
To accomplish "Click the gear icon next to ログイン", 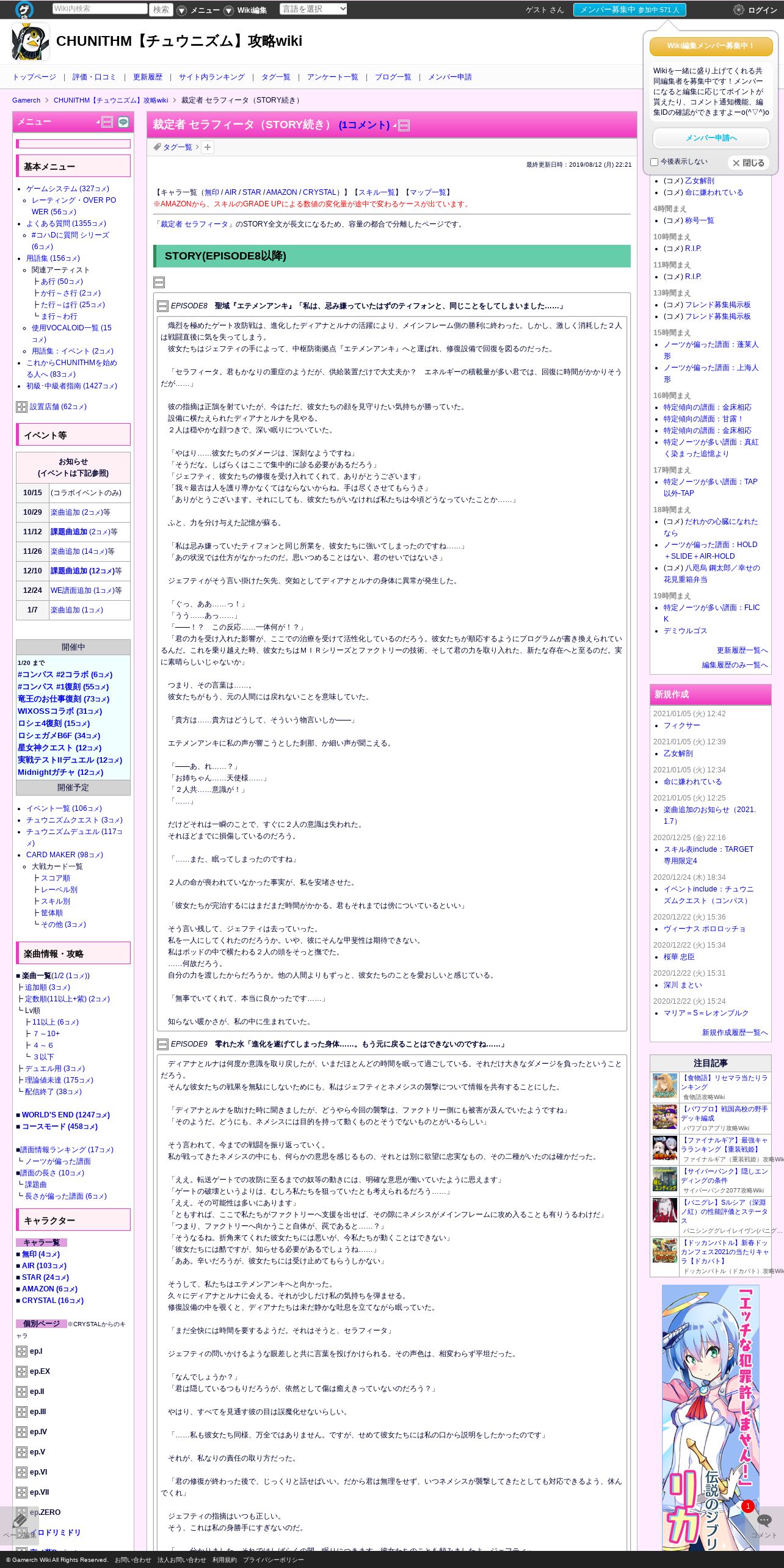I will coord(738,10).
